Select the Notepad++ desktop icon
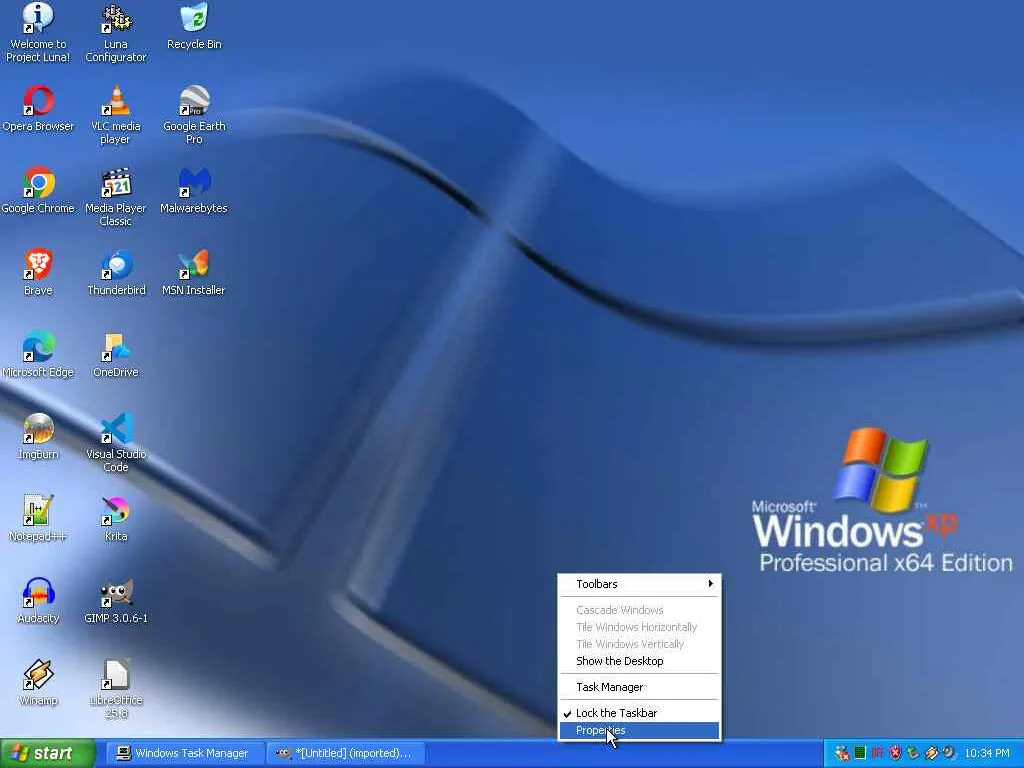The width and height of the screenshot is (1024, 768). coord(38,520)
